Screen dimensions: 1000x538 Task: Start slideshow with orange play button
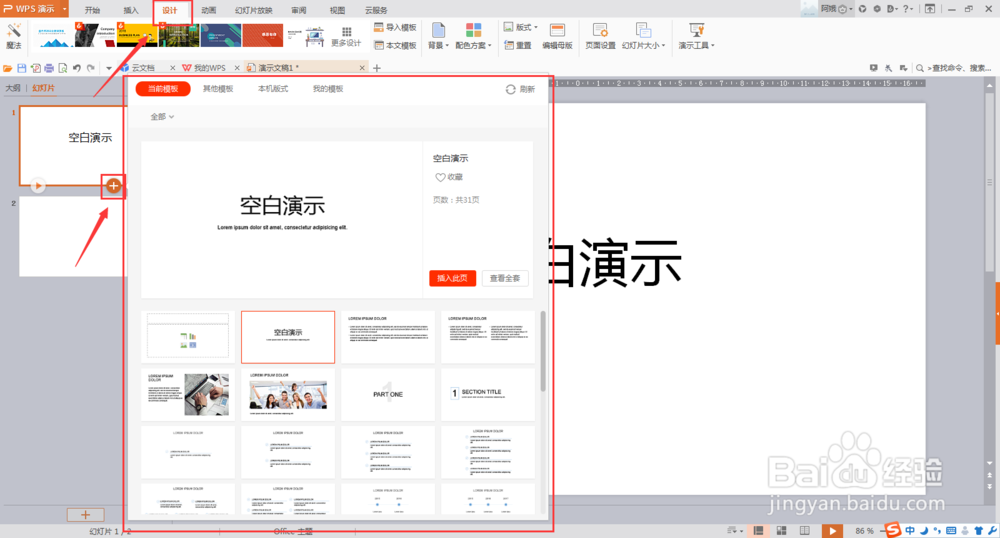[832, 530]
